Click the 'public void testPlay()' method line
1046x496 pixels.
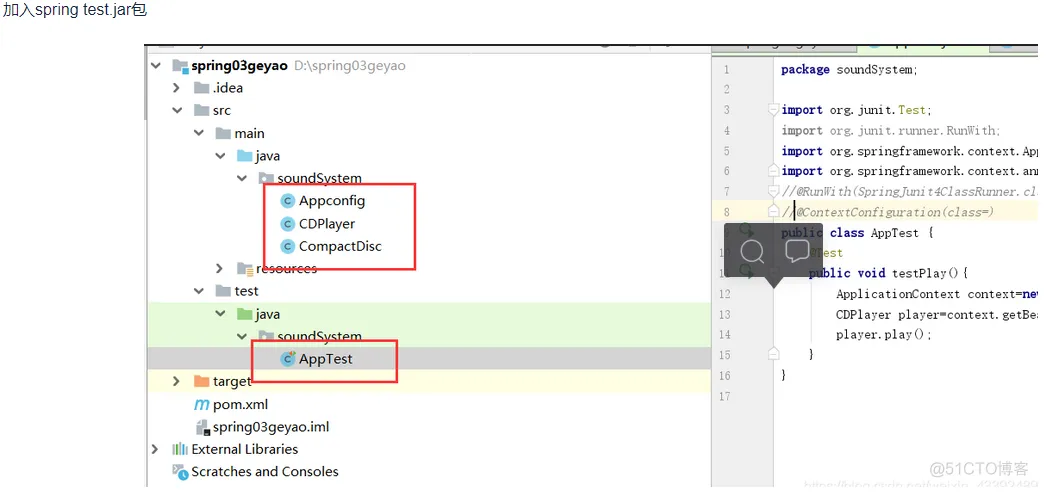coord(887,273)
